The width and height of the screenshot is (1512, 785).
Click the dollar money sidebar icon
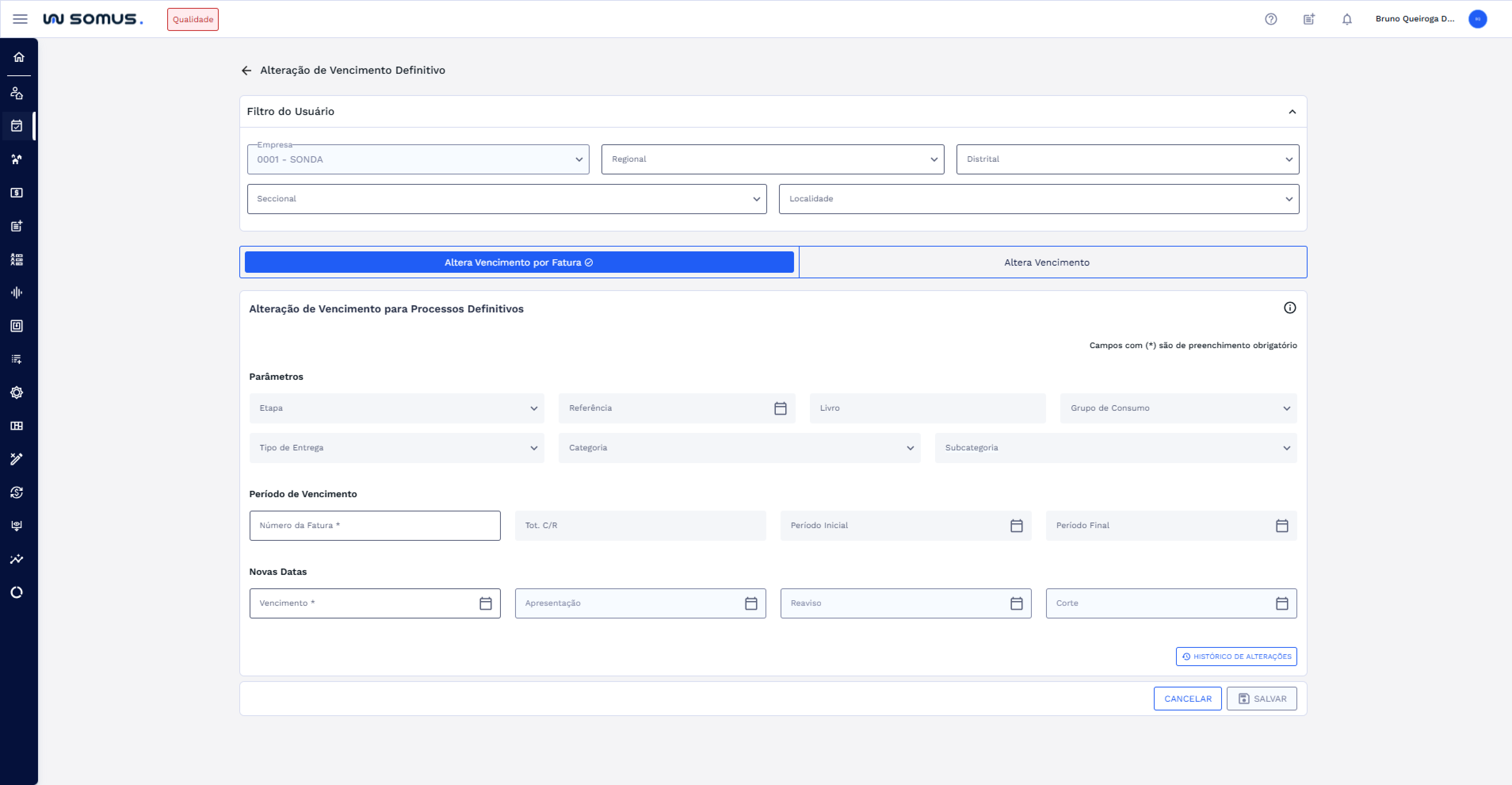pos(17,193)
